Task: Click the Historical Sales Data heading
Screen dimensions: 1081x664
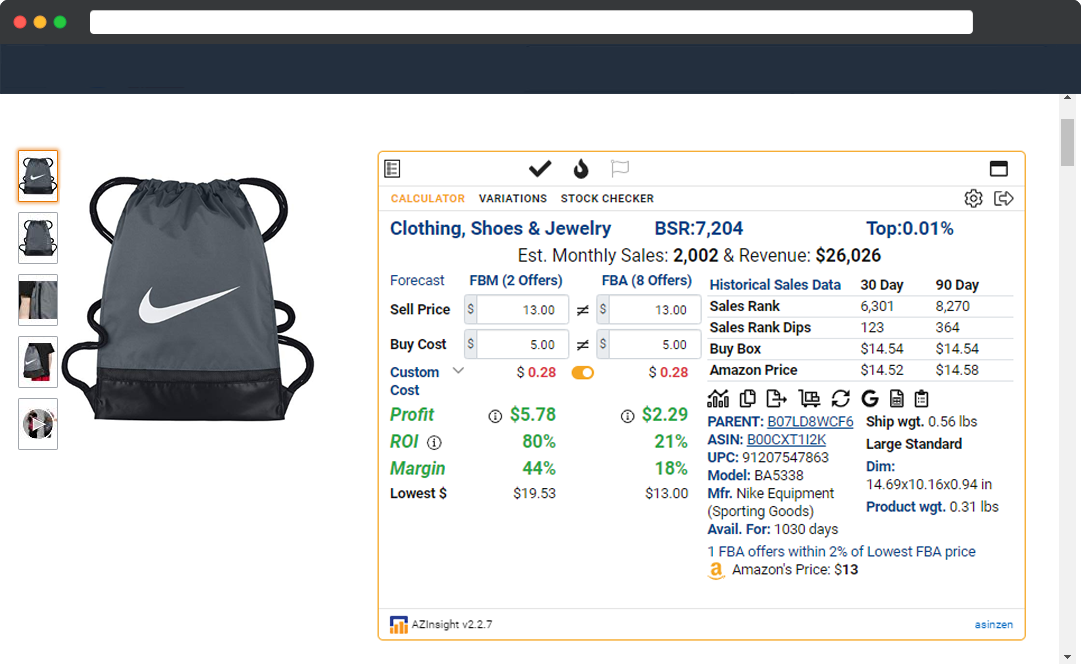Action: click(x=775, y=285)
